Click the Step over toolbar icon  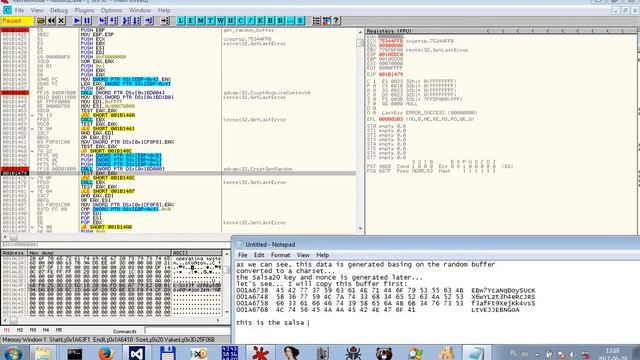(113, 20)
